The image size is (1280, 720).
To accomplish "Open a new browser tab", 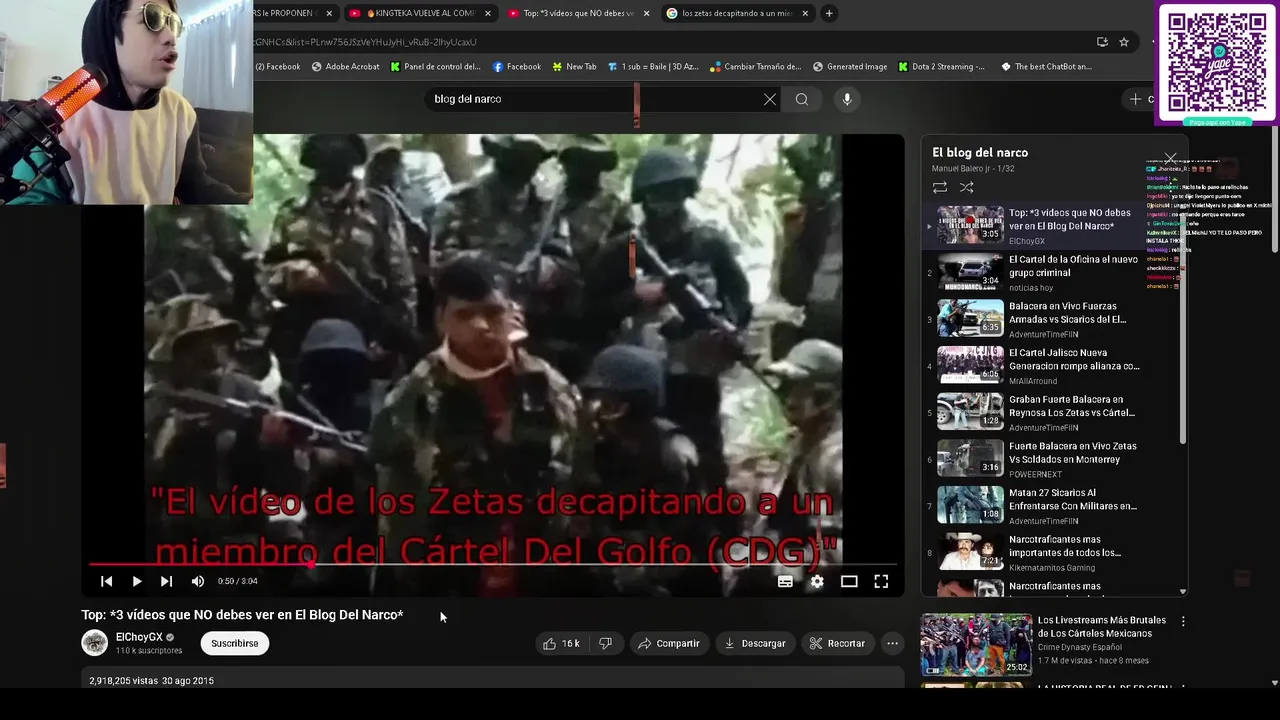I will coord(829,13).
